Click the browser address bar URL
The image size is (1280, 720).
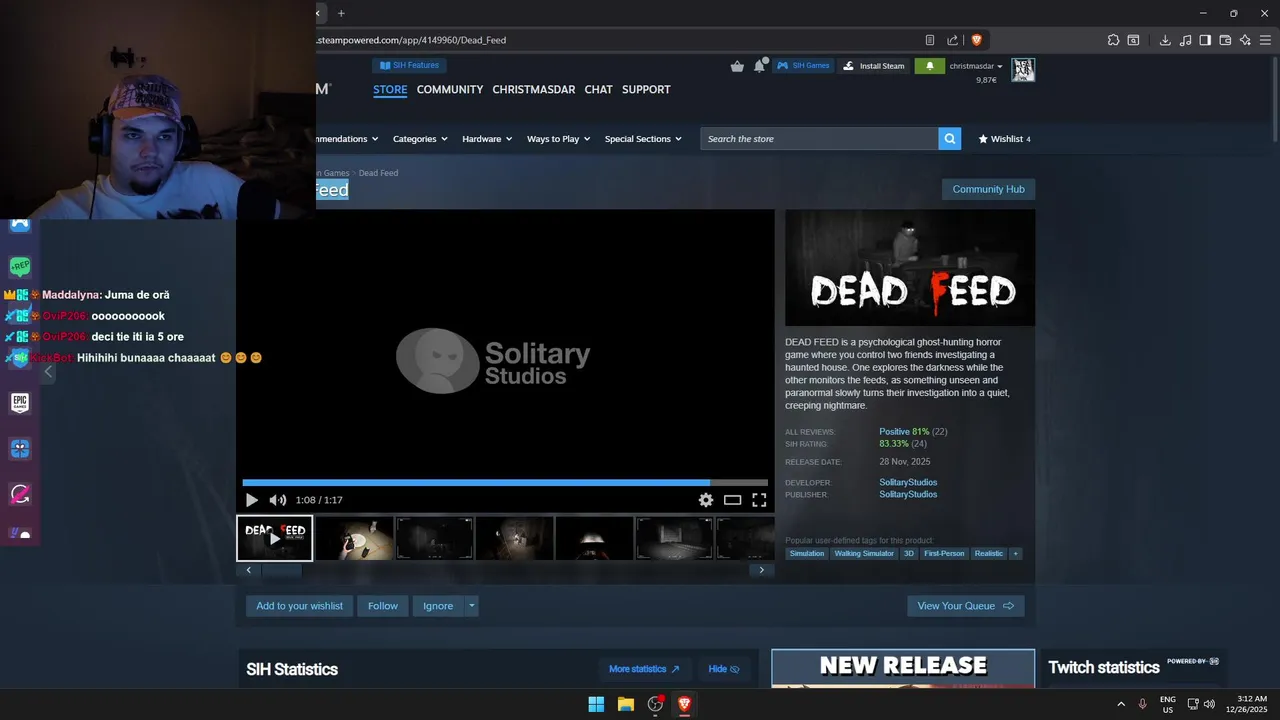point(411,40)
